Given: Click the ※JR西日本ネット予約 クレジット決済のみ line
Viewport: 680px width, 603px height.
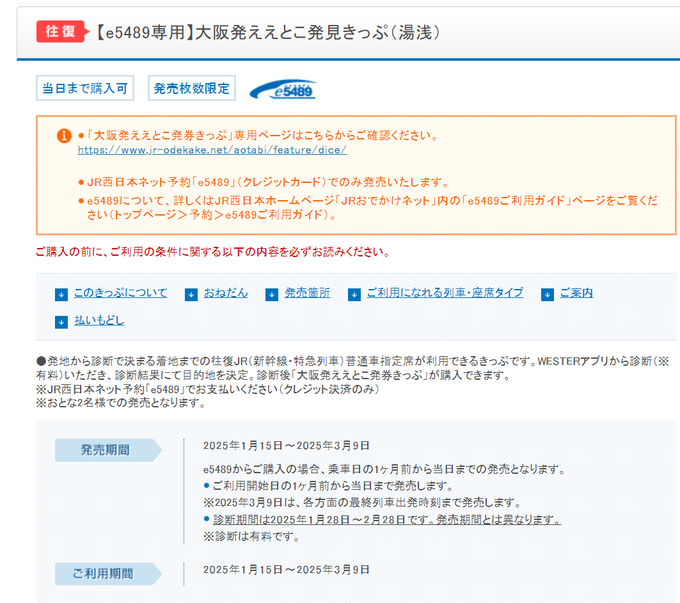Looking at the screenshot, I should click(207, 389).
